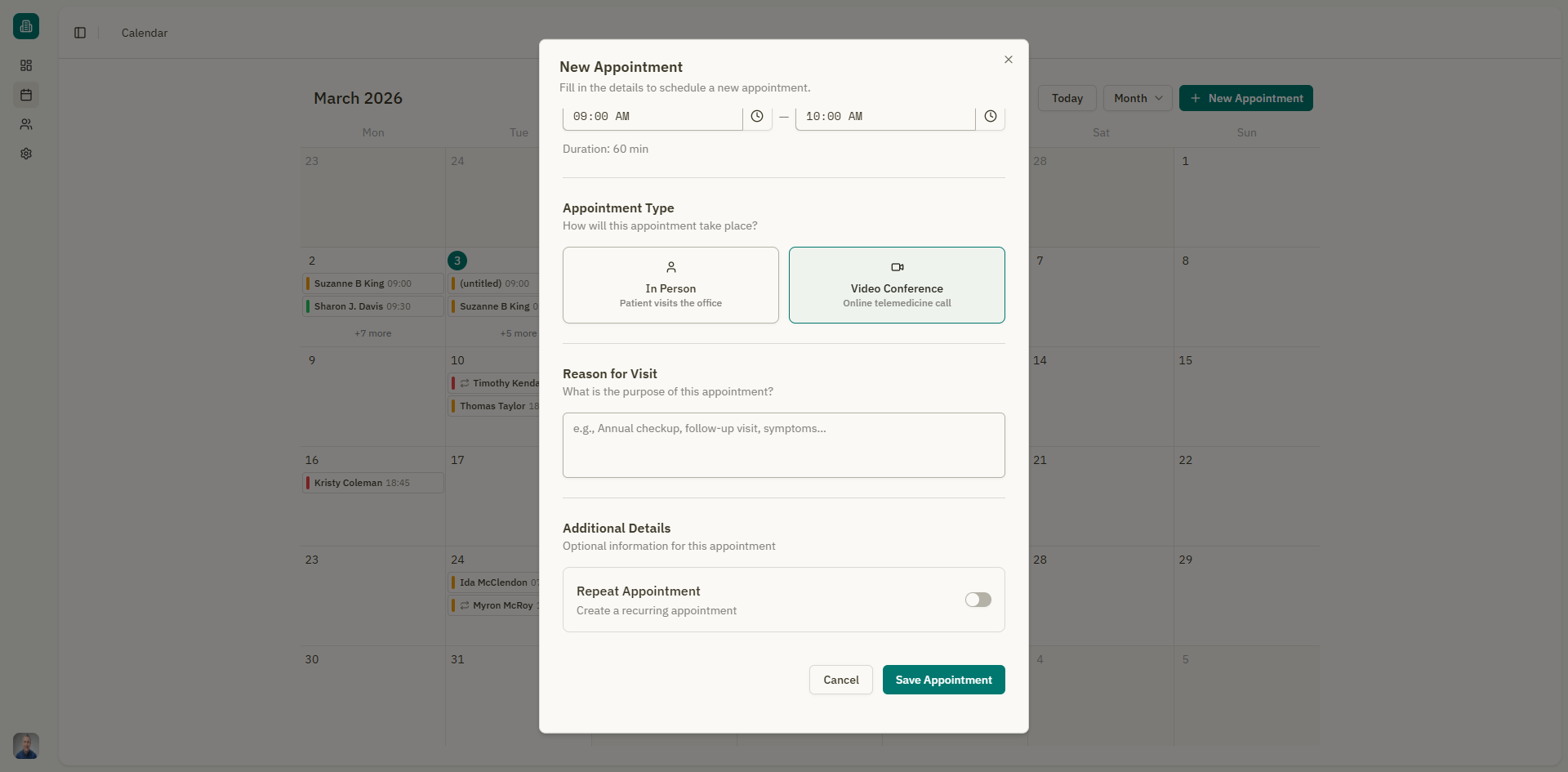Select the Video Conference appointment type
Screen dimensions: 1568x772
coord(897,284)
